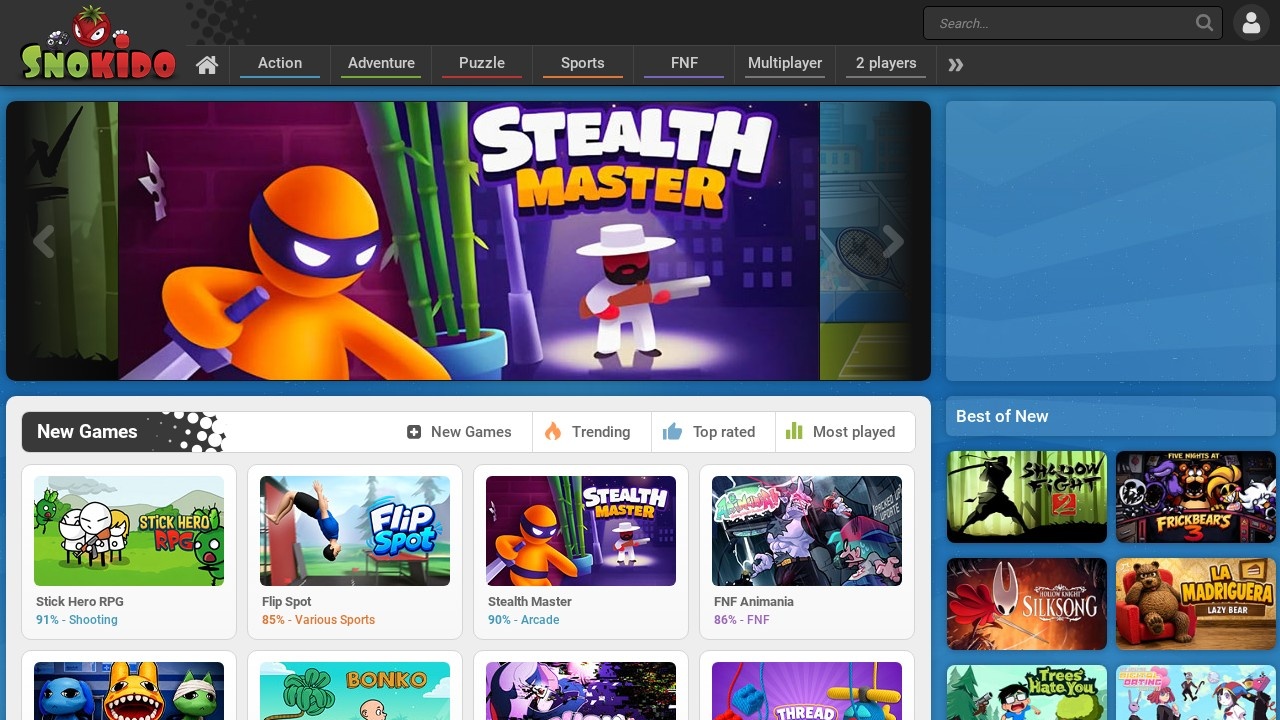Click the '90% - Arcade' label
Image resolution: width=1280 pixels, height=720 pixels.
[x=524, y=620]
